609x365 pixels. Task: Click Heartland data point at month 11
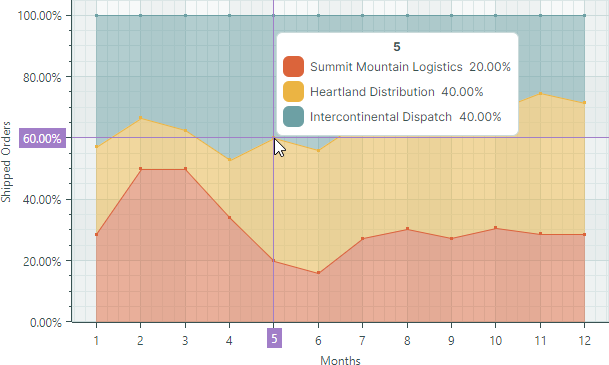click(540, 94)
